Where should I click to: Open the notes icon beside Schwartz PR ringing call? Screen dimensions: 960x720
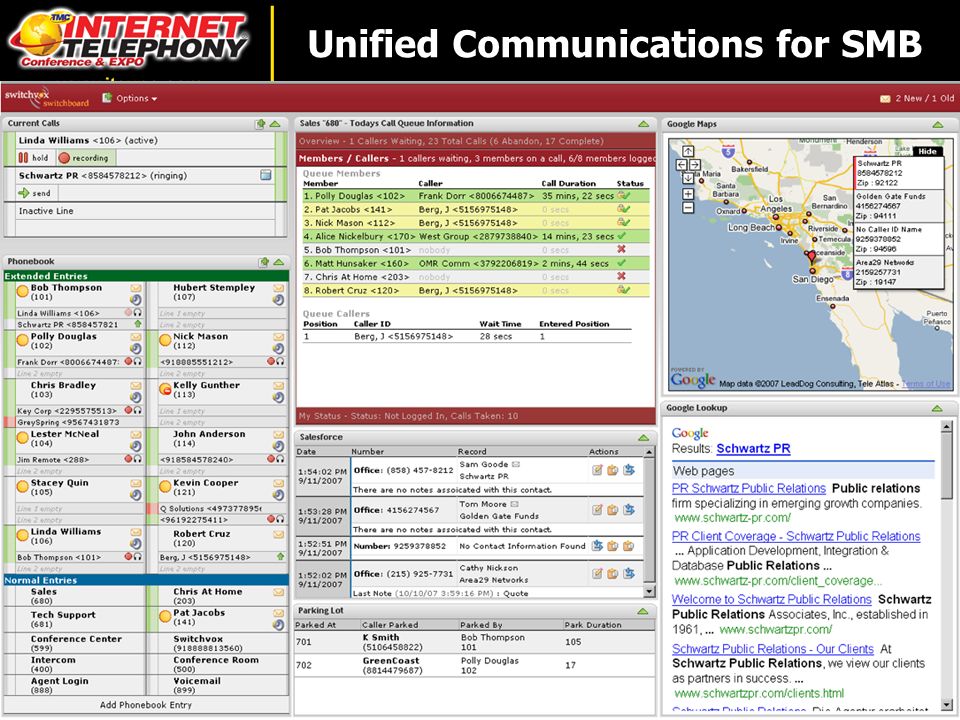coord(266,175)
